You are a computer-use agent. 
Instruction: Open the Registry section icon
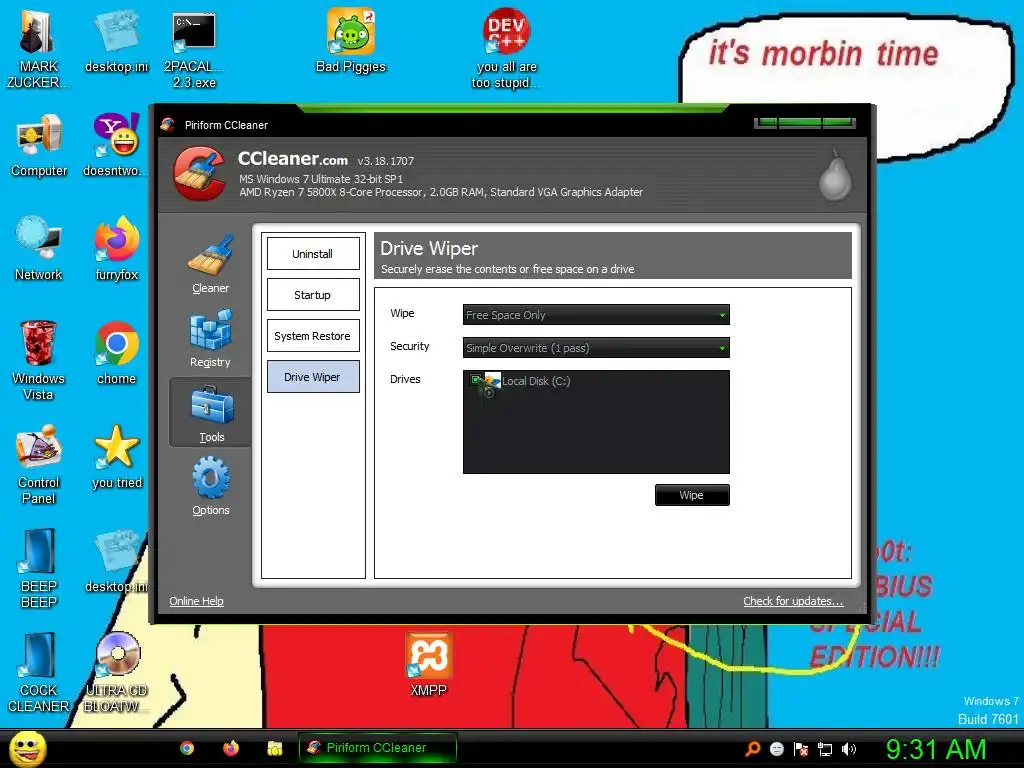coord(210,330)
